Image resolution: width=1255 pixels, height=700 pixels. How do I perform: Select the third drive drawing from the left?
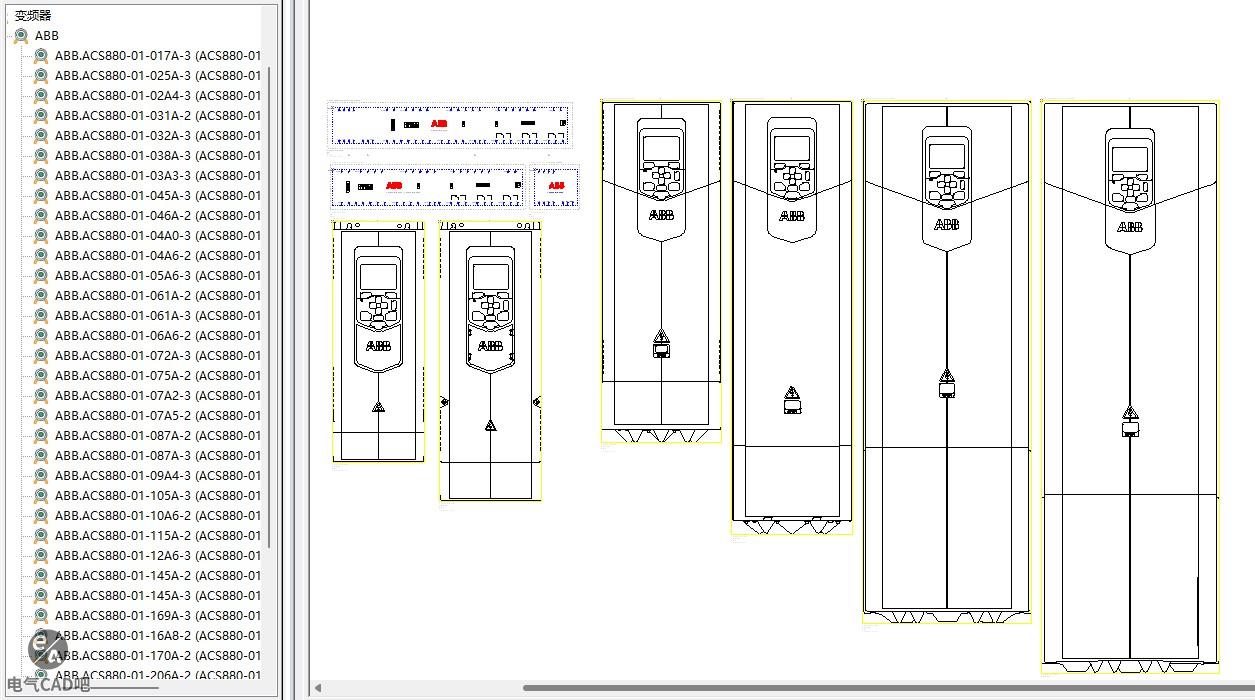point(661,271)
